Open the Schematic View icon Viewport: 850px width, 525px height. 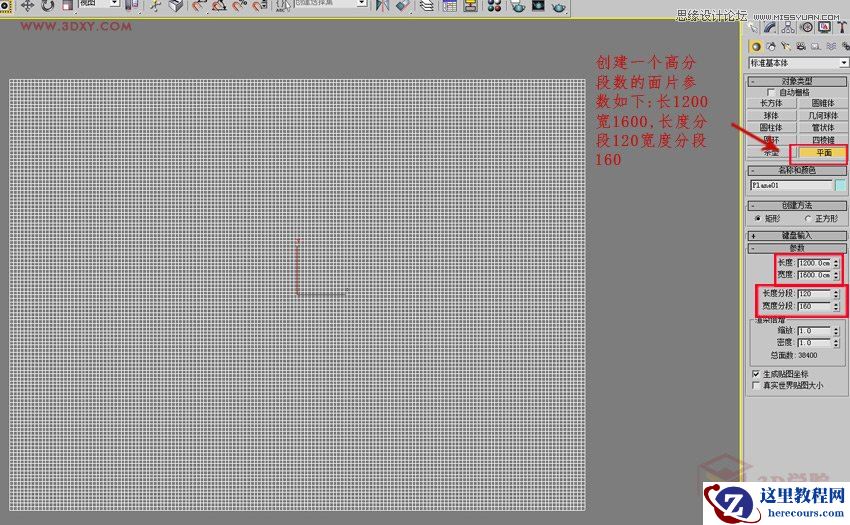(x=470, y=5)
